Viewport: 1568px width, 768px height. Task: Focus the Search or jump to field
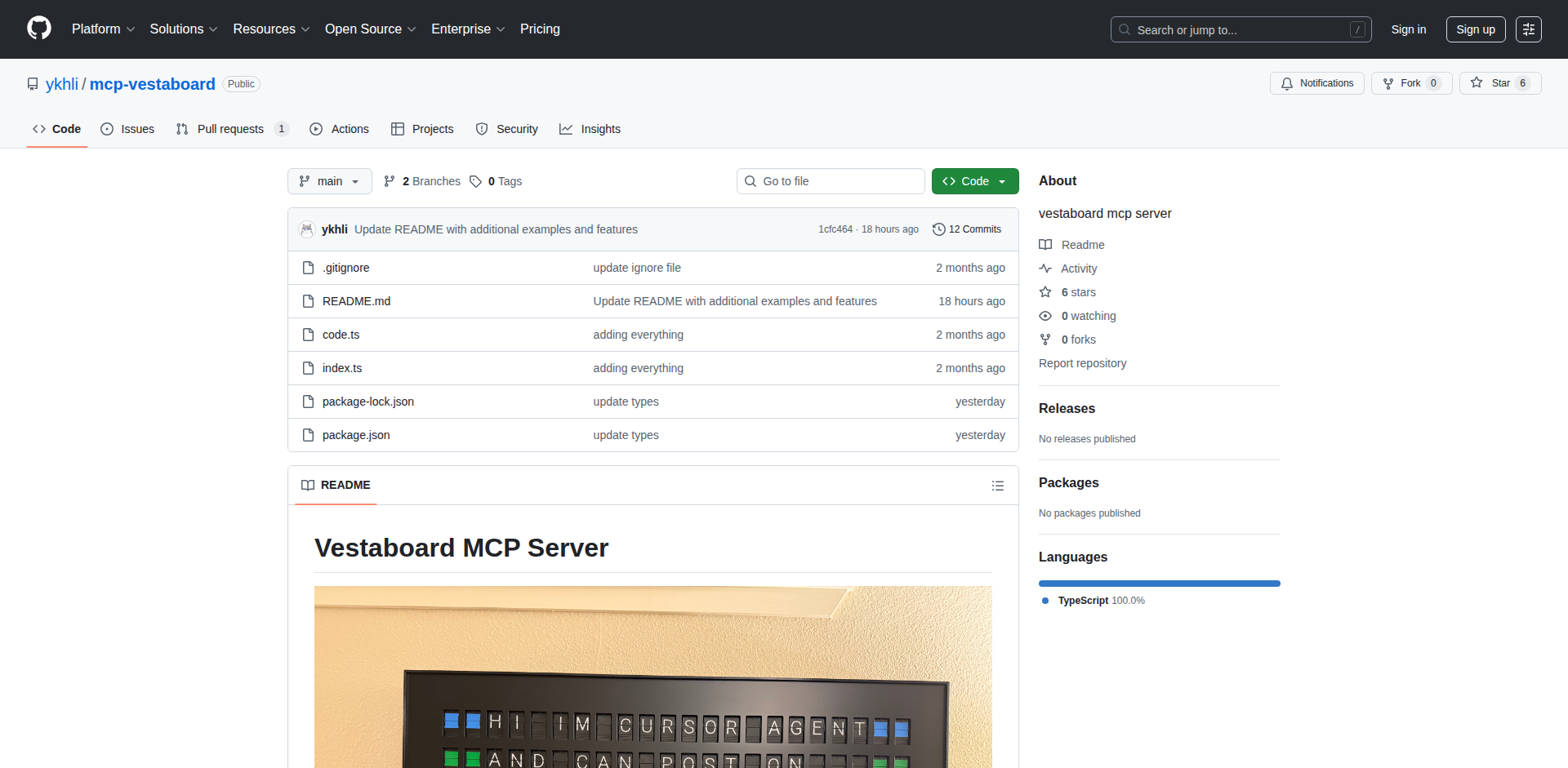(1241, 29)
